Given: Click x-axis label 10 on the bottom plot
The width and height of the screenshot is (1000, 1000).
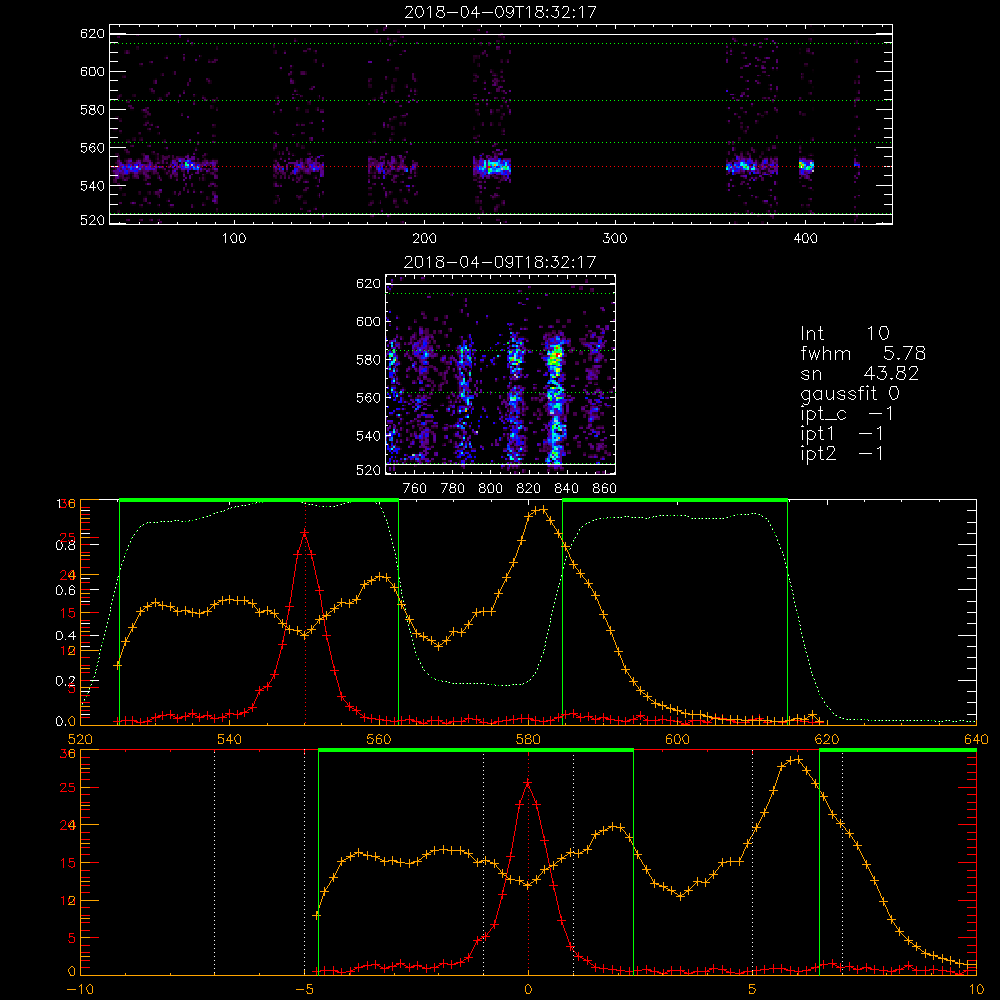Looking at the screenshot, I should (x=976, y=990).
